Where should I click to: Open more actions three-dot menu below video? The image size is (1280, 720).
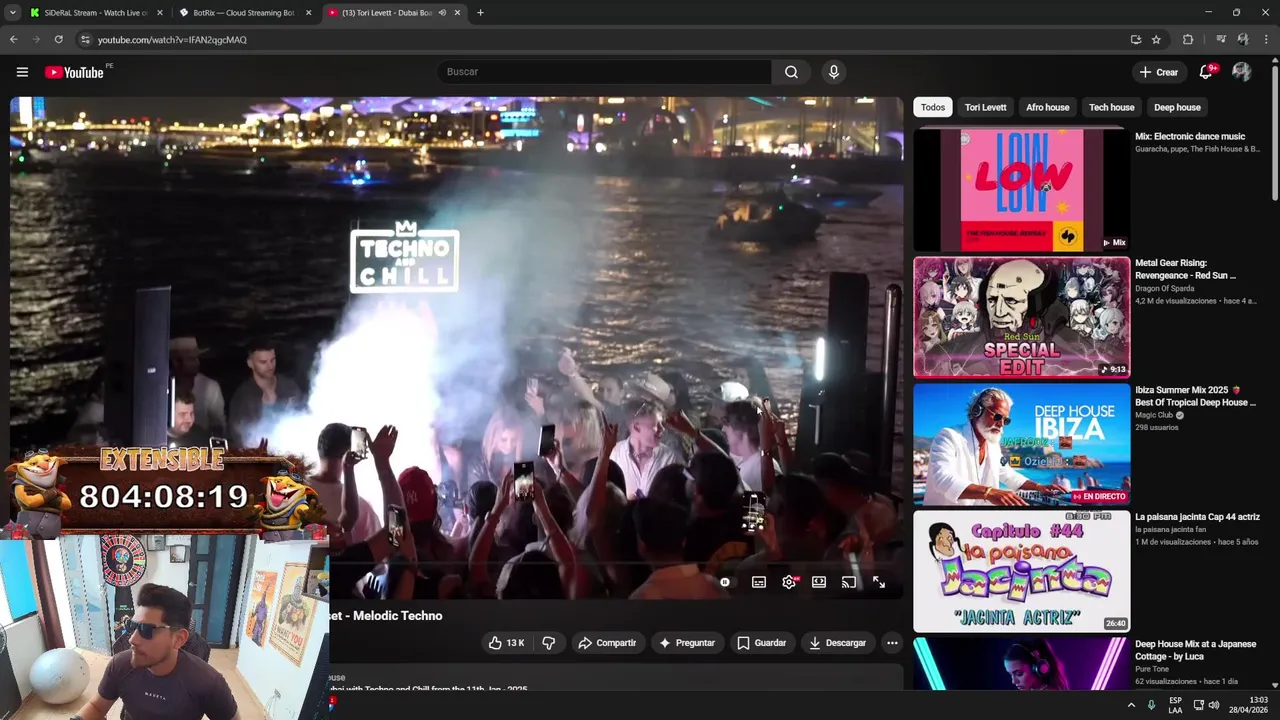click(x=892, y=643)
